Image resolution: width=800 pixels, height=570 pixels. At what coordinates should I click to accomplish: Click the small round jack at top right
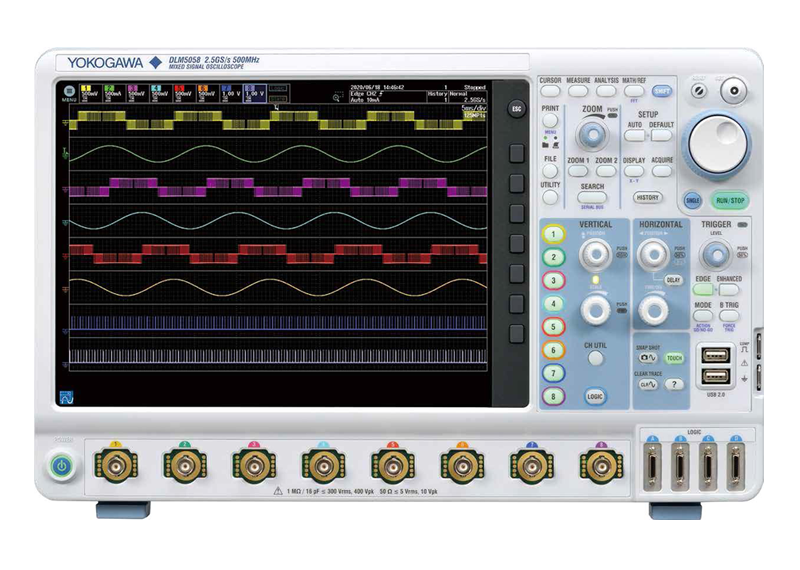point(734,91)
